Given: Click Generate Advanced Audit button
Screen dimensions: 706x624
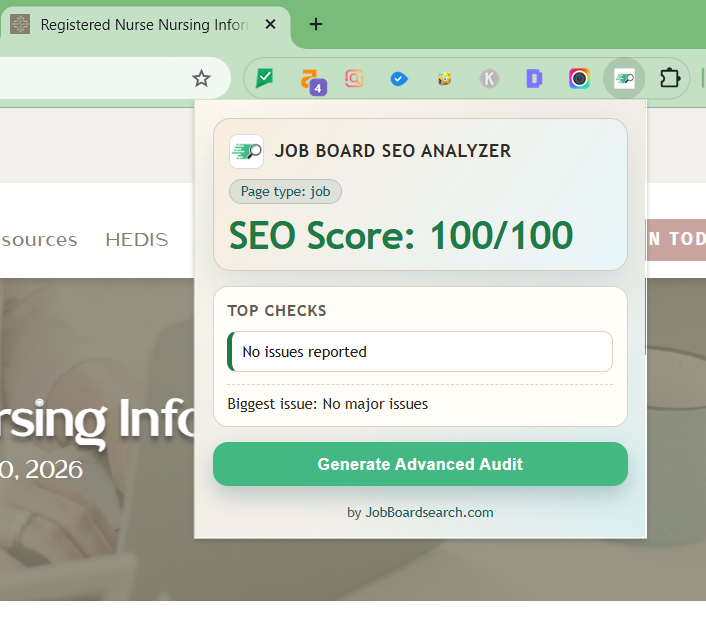Looking at the screenshot, I should click(420, 464).
